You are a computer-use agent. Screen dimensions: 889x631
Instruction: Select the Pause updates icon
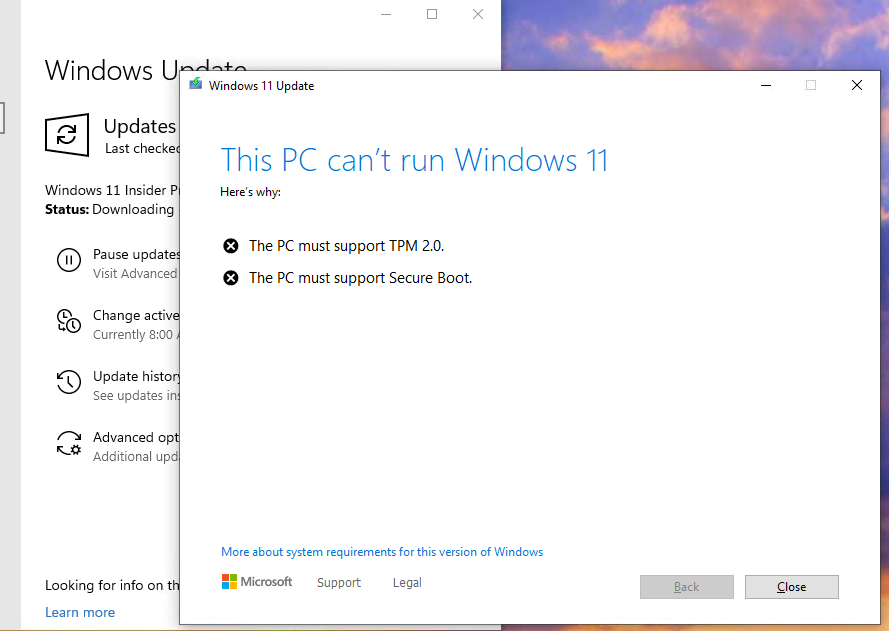68,260
